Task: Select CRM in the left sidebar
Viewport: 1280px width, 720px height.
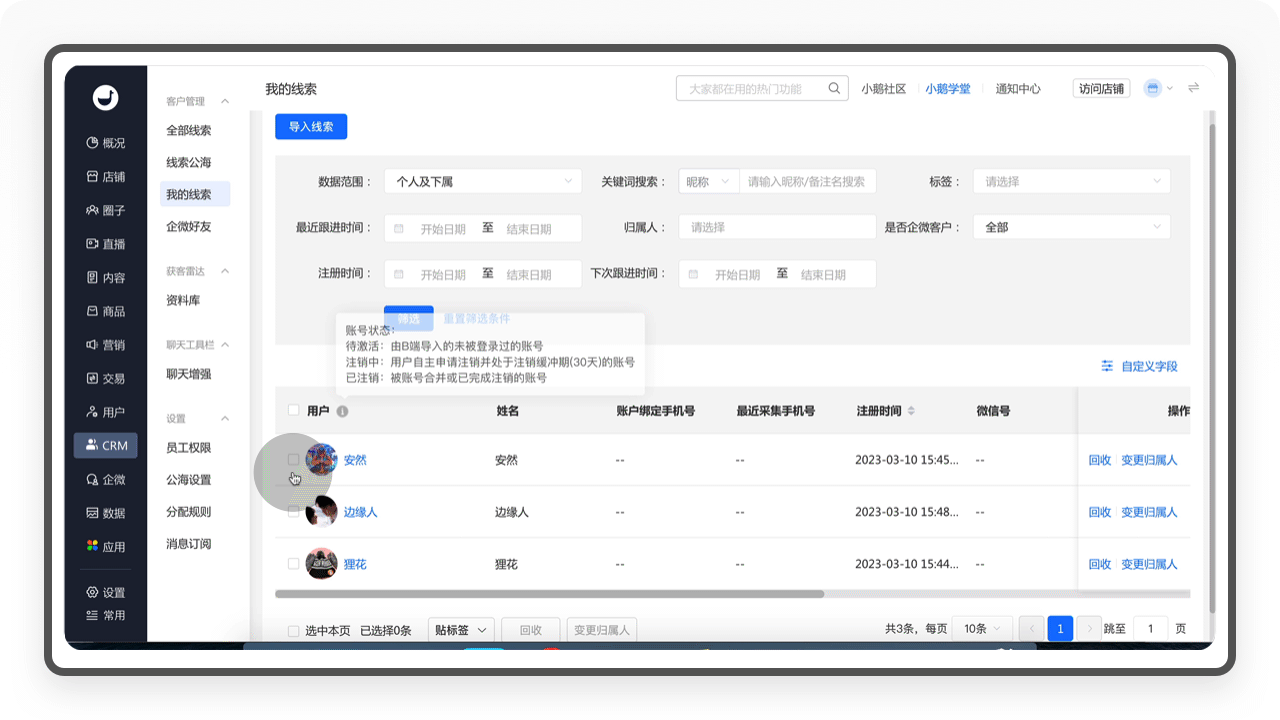Action: tap(106, 446)
